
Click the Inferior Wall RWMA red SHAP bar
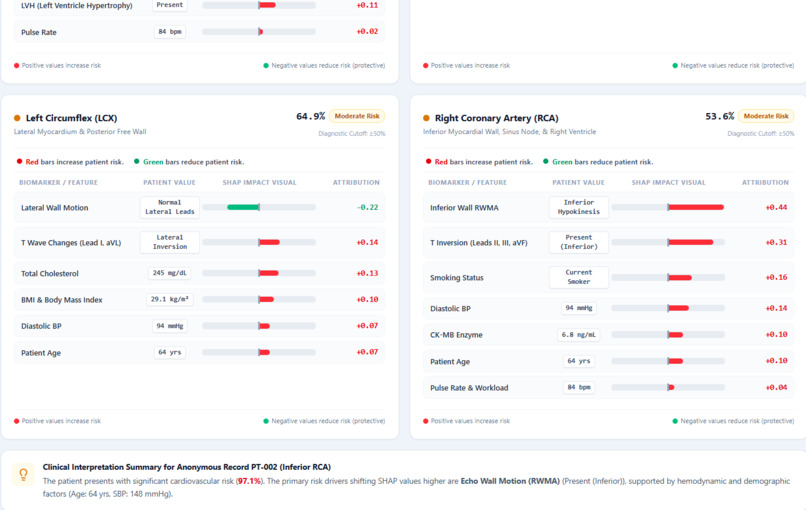695,207
